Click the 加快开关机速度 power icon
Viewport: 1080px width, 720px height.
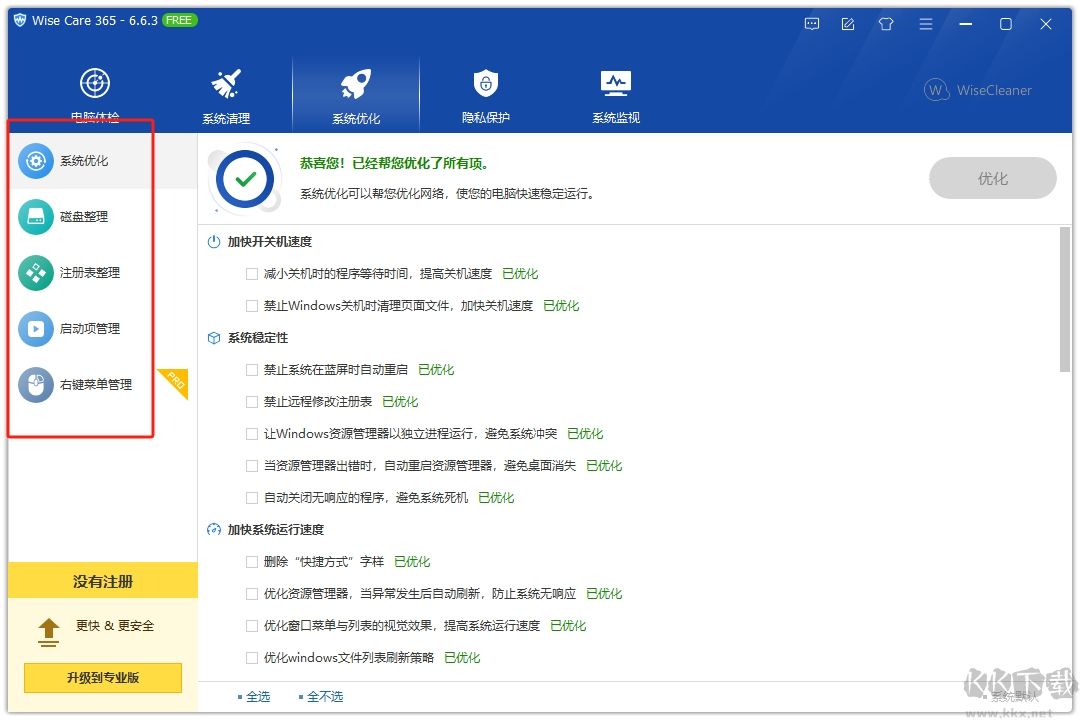(214, 242)
